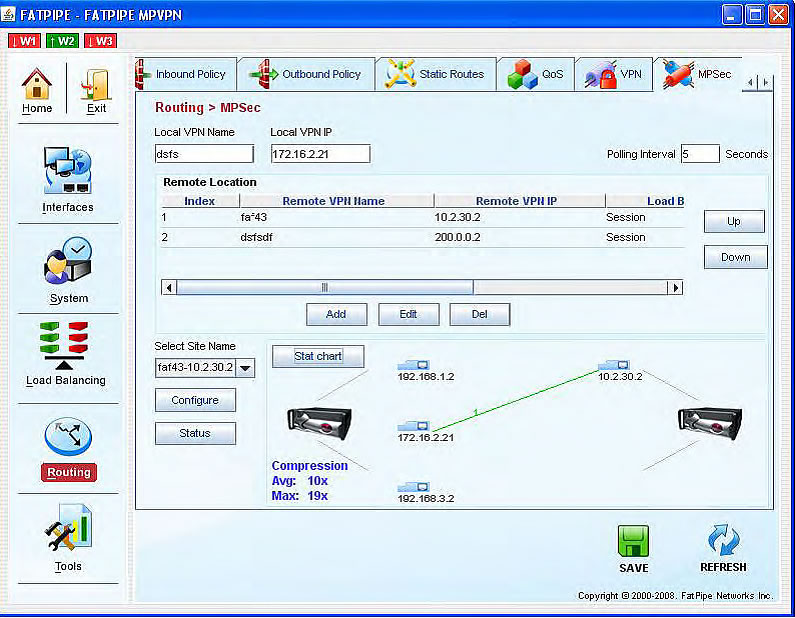
Task: Click the 172.16.2.21 link node icon
Action: pos(413,426)
